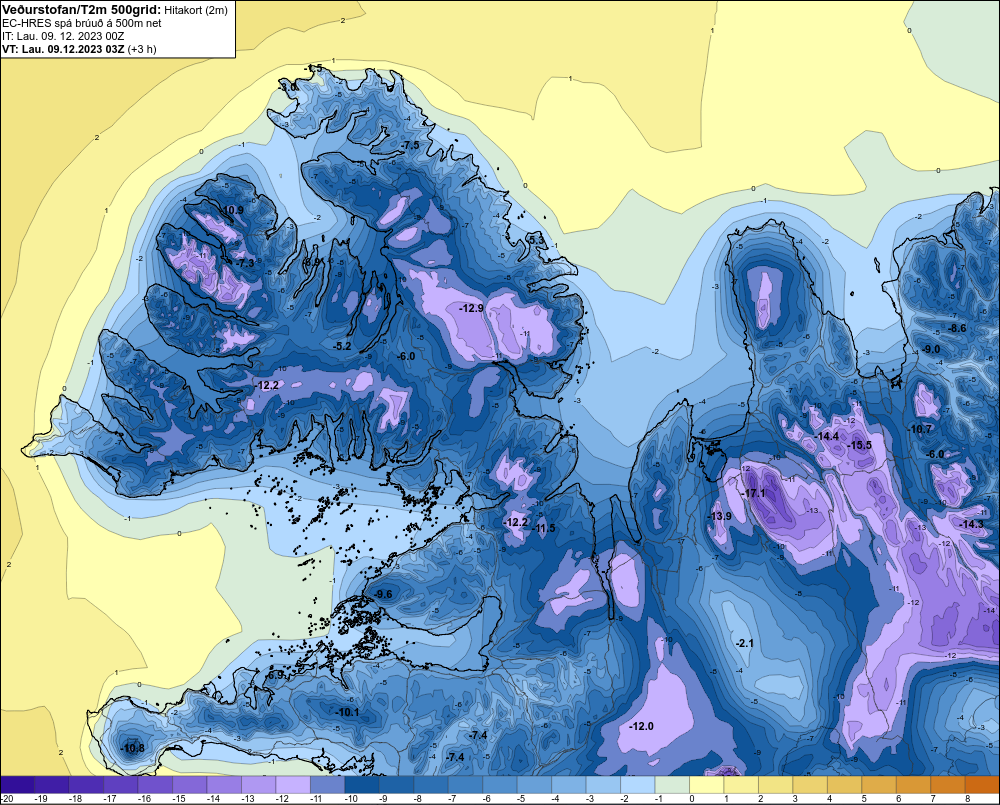The width and height of the screenshot is (1000, 805).
Task: Click the -10.1 temperature value on the map
Action: (x=348, y=713)
